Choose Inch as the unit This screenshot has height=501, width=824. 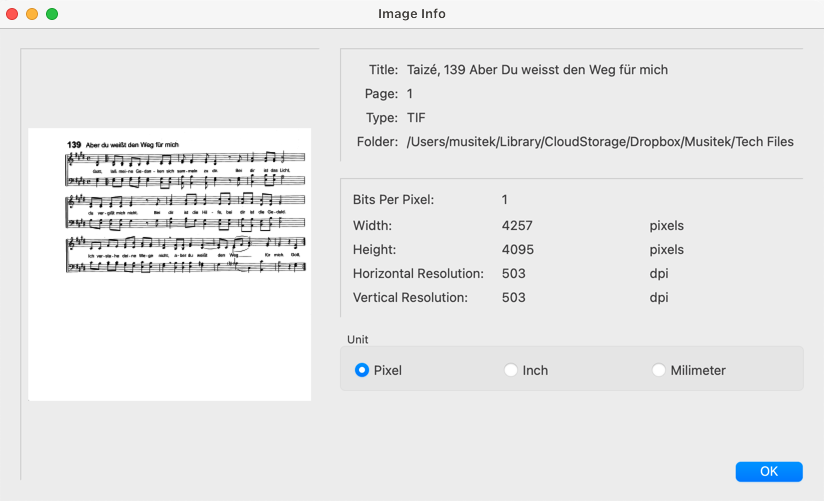pos(510,370)
